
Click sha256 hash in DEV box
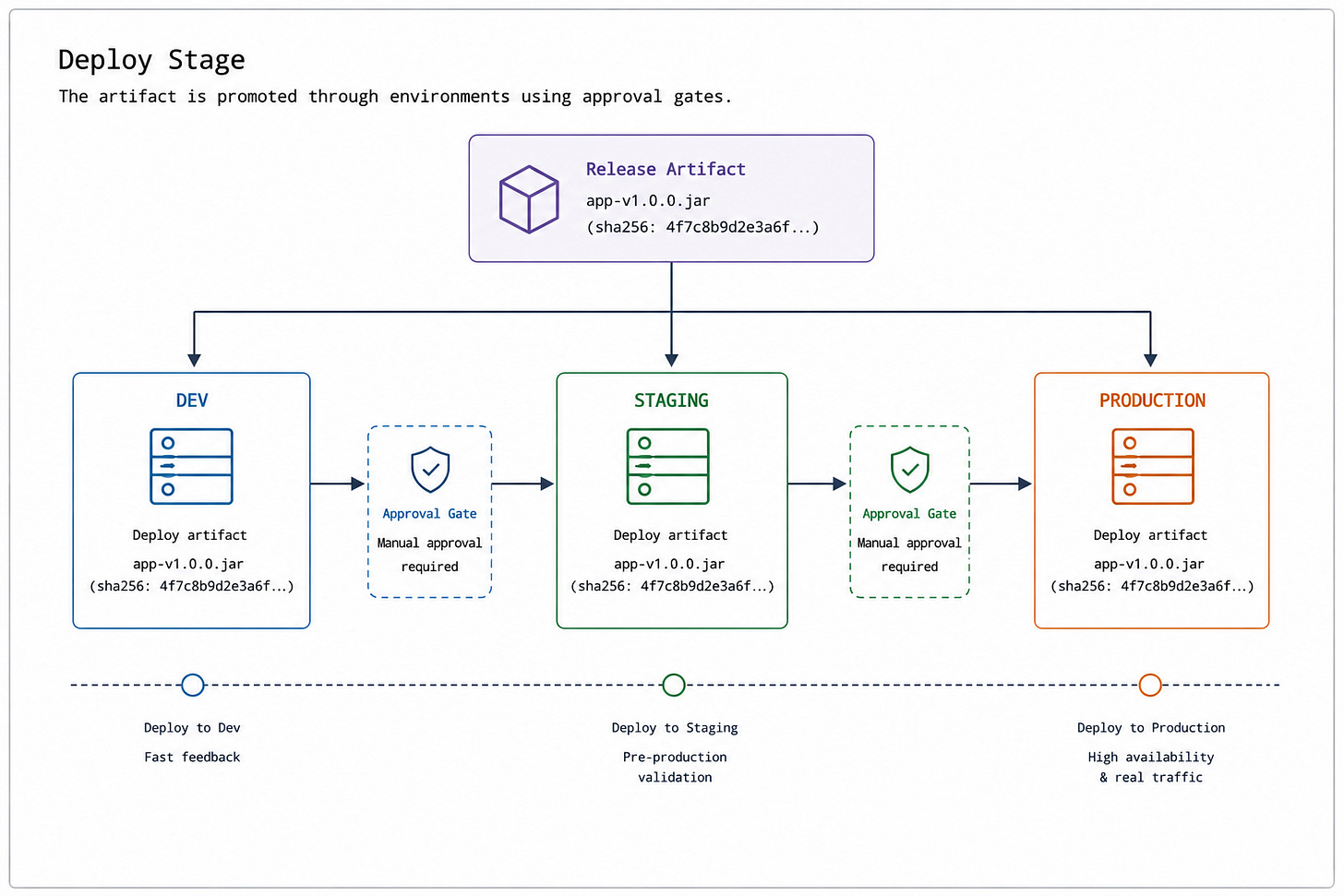[x=191, y=586]
